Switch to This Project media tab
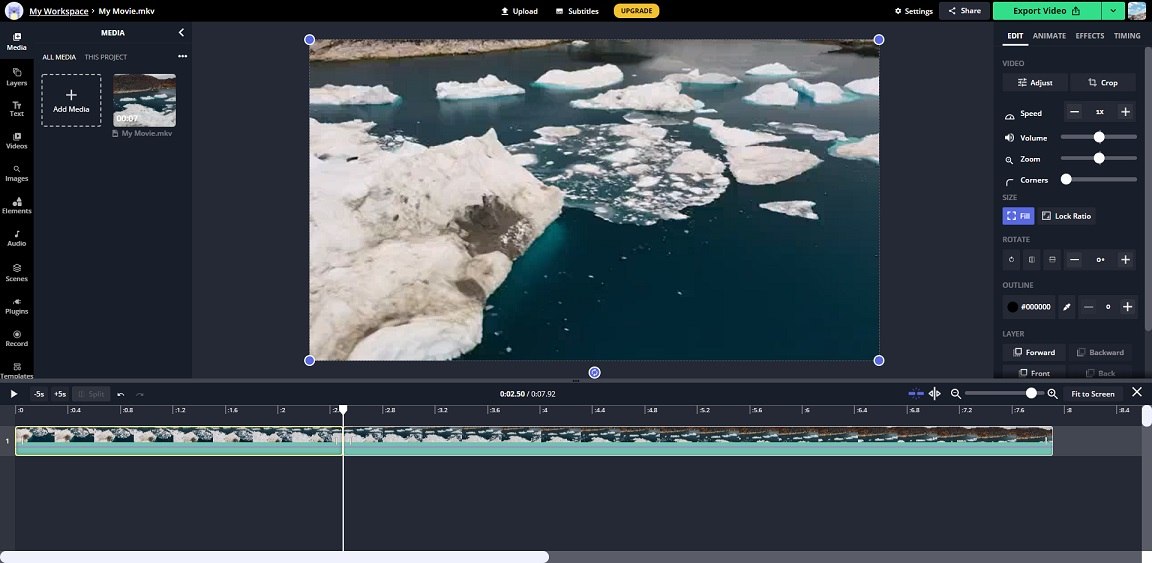 tap(106, 57)
